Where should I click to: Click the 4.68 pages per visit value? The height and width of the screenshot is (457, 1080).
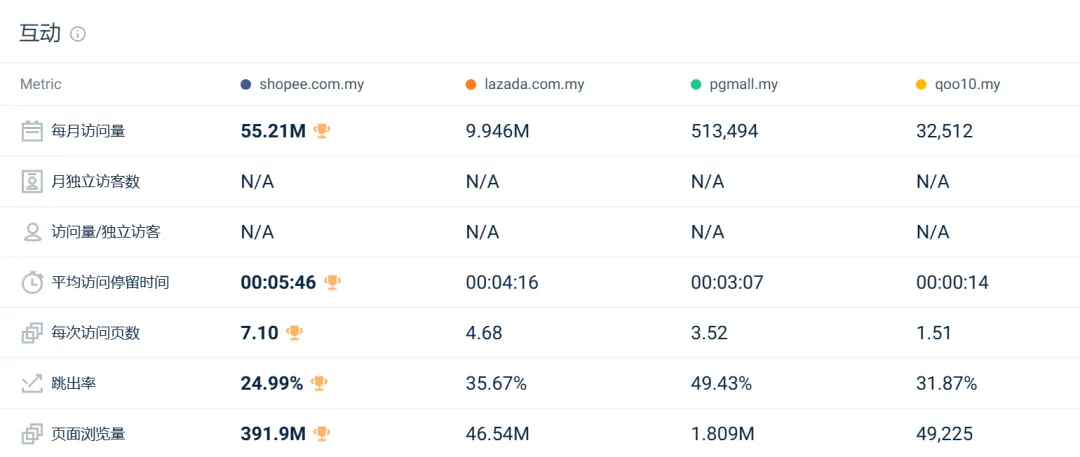(484, 333)
